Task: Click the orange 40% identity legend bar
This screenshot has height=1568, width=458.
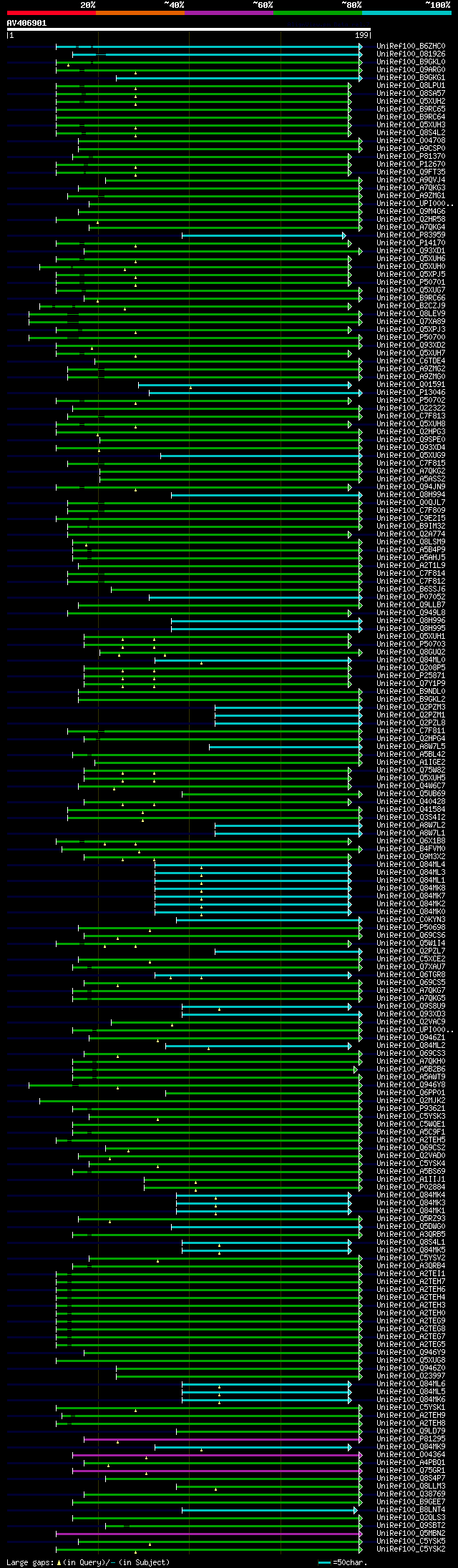Action: tap(140, 13)
